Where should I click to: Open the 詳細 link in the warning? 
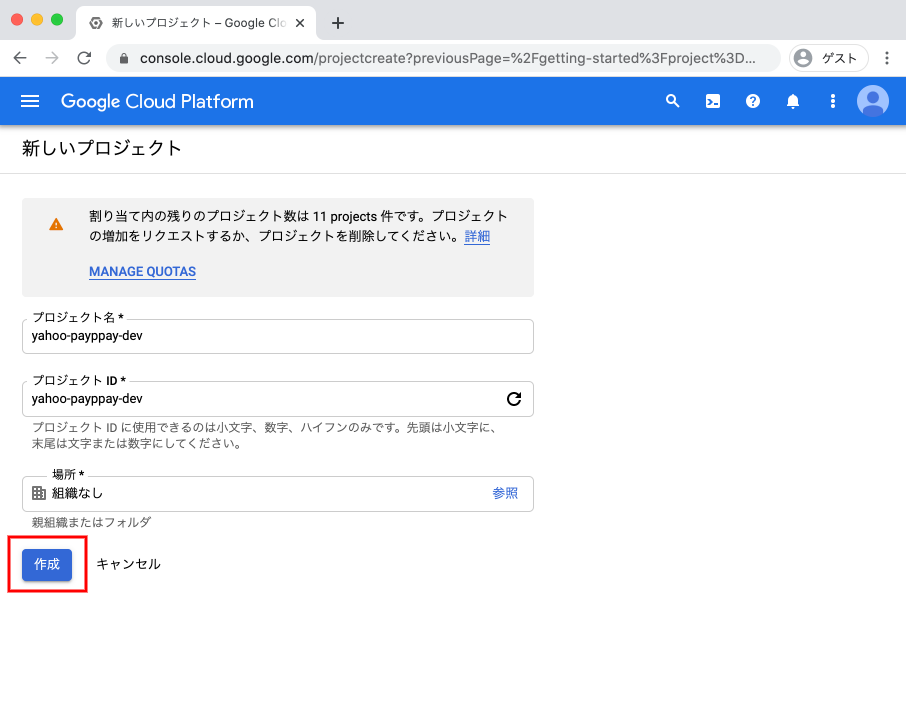[x=477, y=236]
